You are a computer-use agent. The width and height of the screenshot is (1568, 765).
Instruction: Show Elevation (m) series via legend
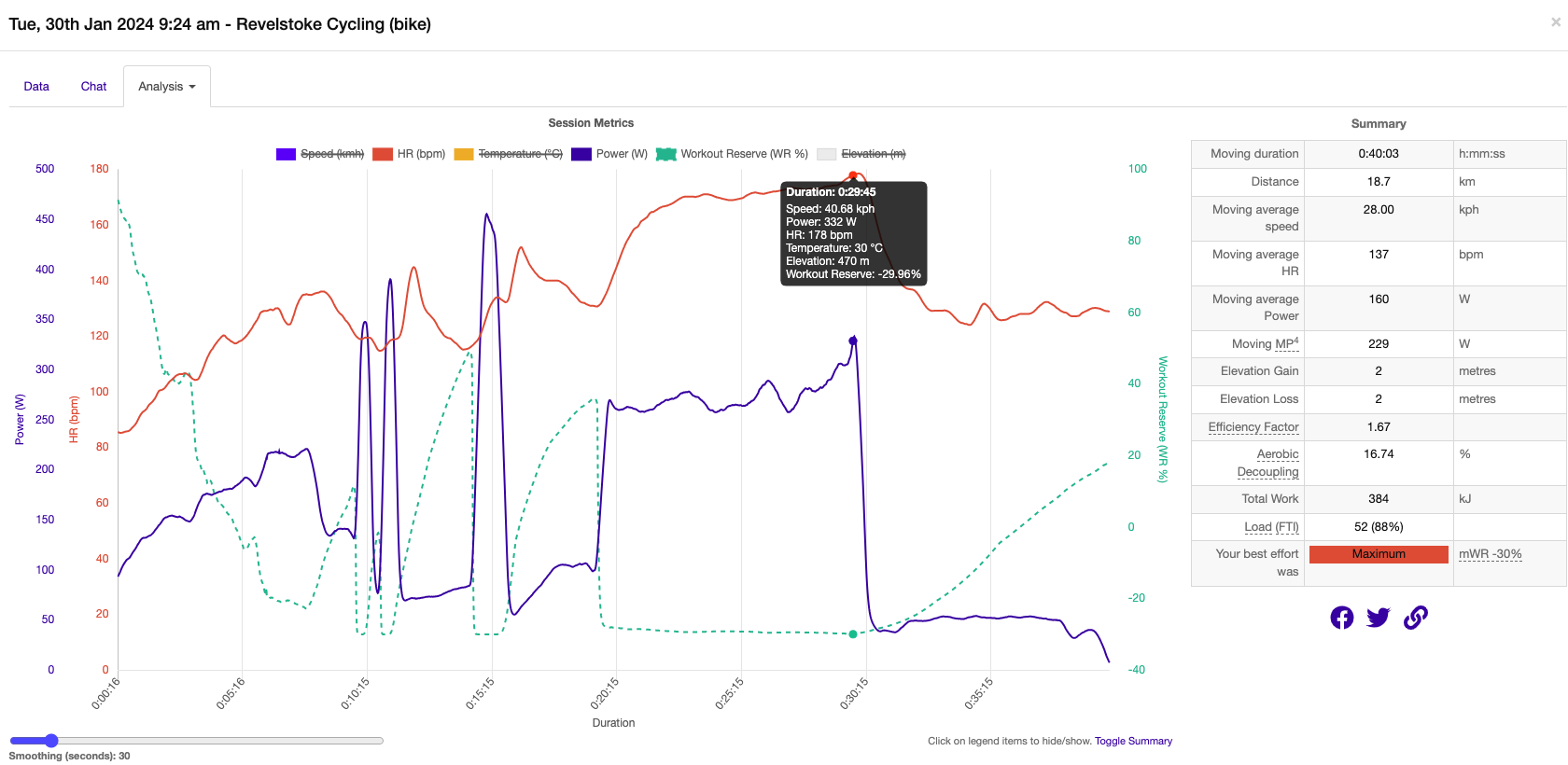(861, 154)
